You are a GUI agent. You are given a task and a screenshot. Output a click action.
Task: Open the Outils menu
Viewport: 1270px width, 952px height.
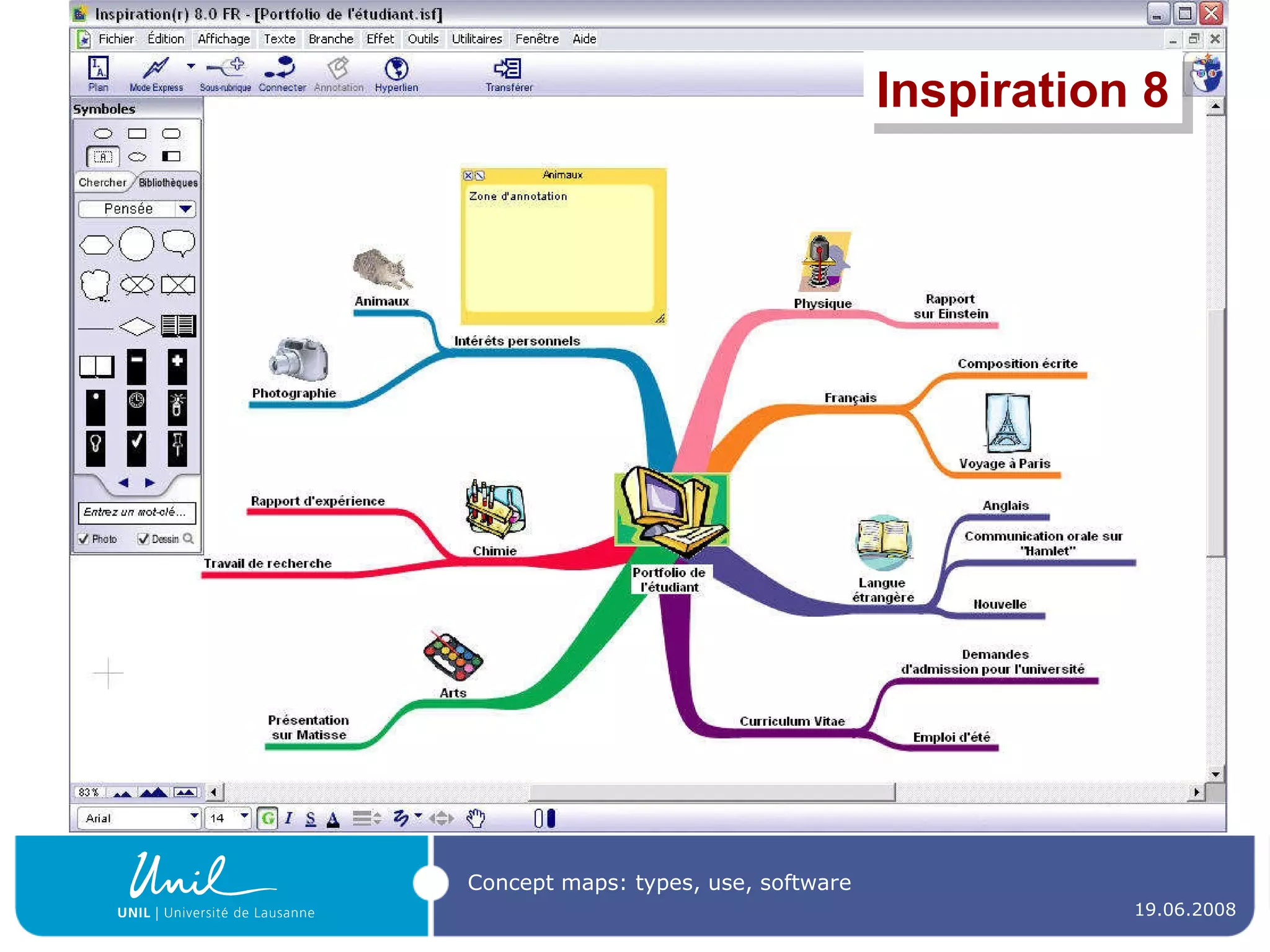click(x=423, y=38)
